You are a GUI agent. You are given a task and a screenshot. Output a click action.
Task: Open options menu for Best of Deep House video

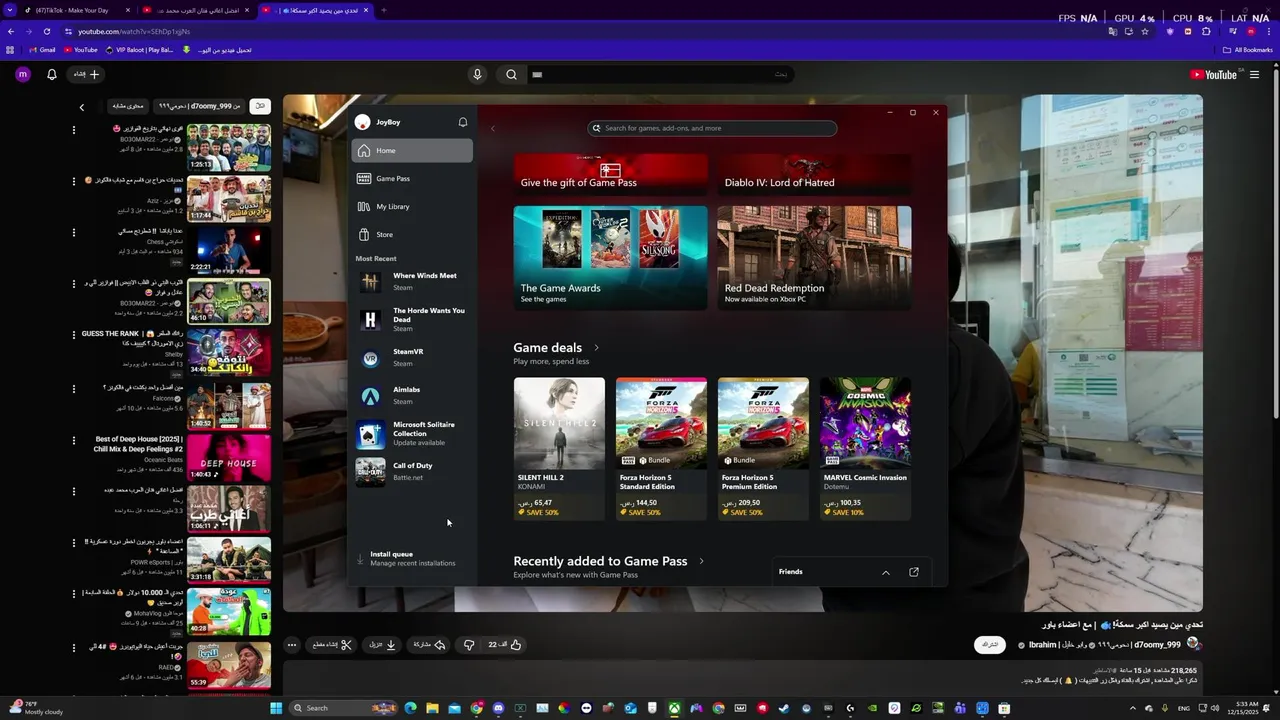click(74, 440)
